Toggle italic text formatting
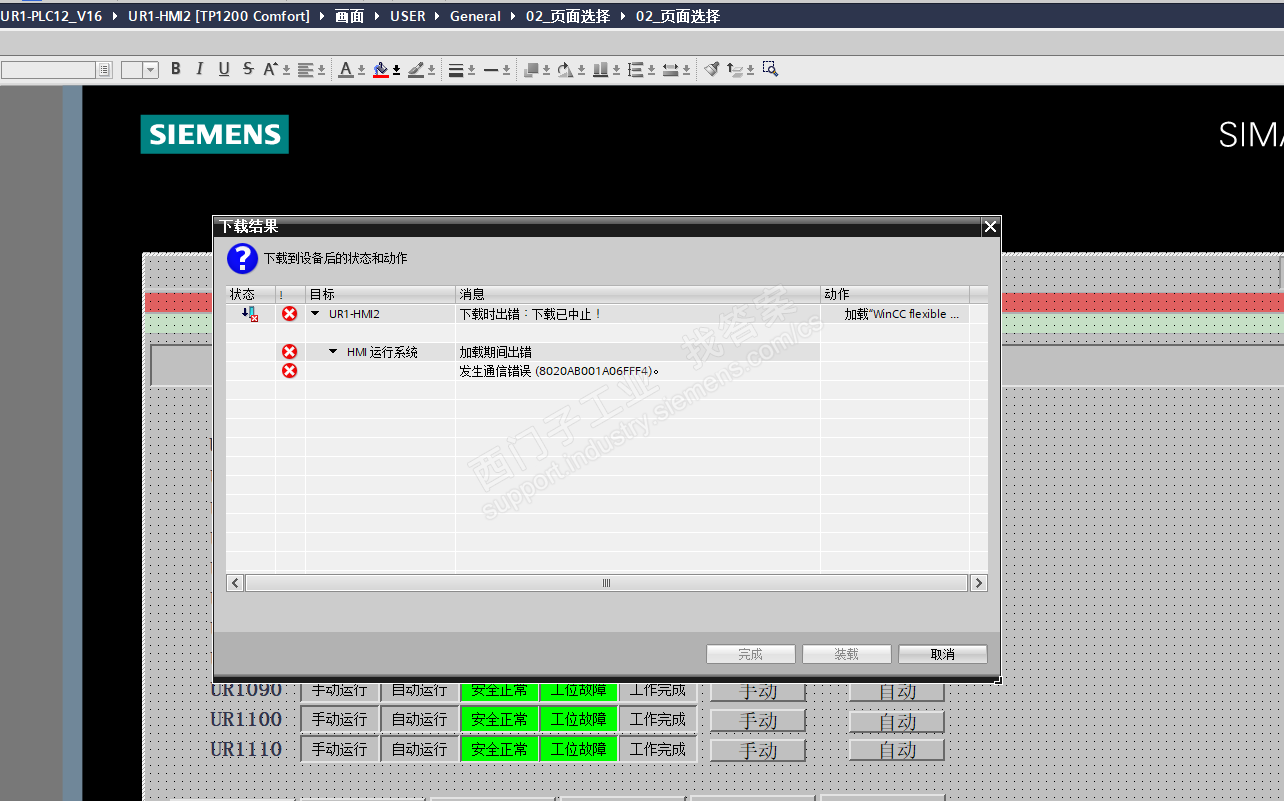Screen dimensions: 1284x801 tap(200, 69)
